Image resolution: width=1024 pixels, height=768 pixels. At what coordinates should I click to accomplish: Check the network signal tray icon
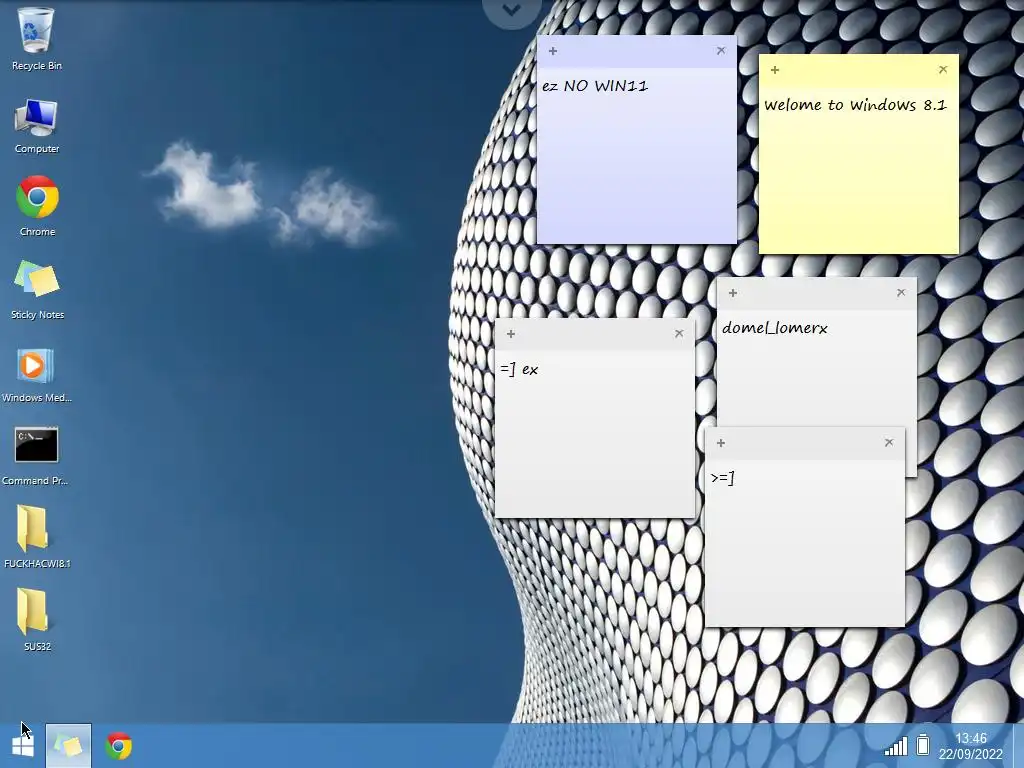pos(895,746)
